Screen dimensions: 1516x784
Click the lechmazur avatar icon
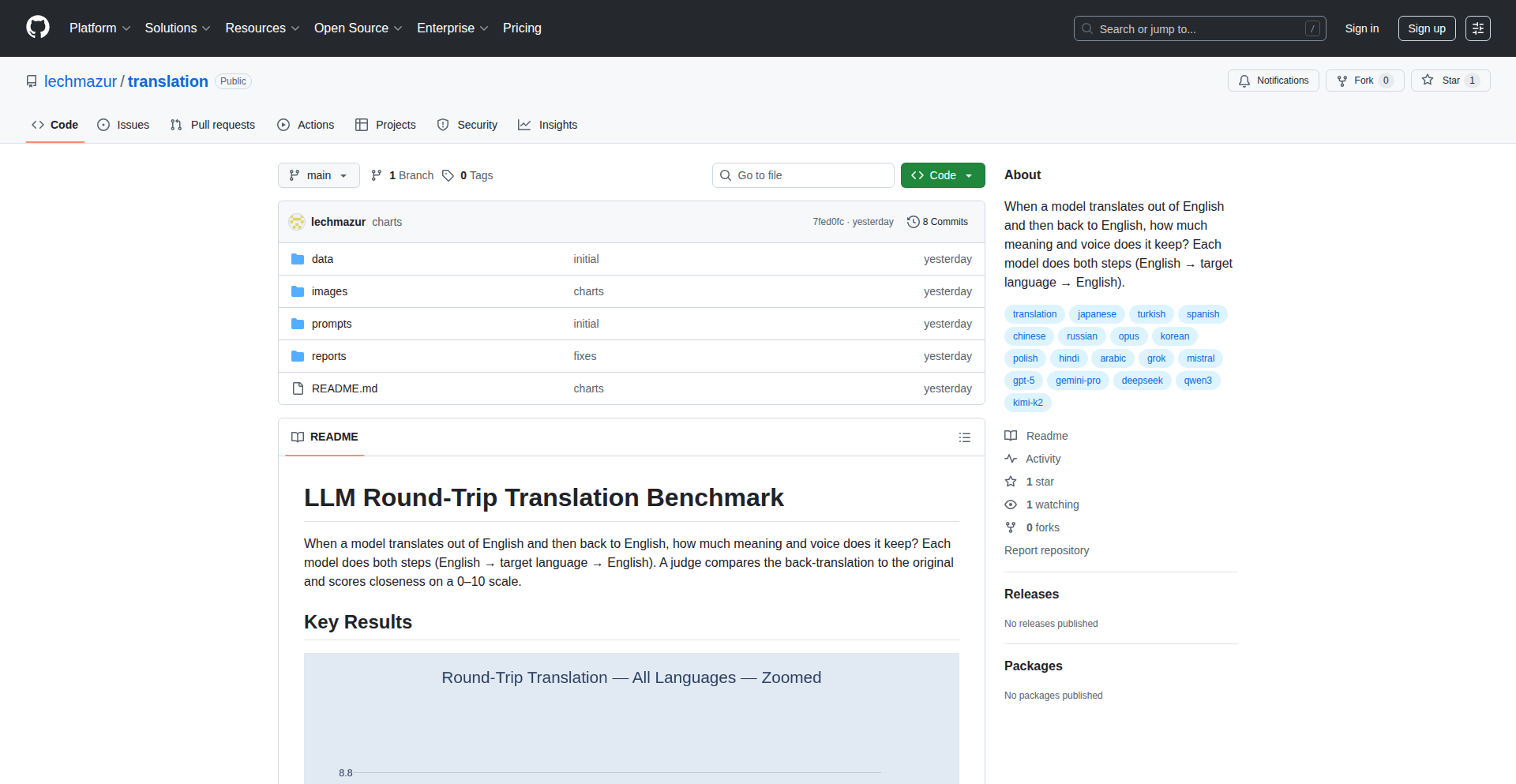[297, 222]
